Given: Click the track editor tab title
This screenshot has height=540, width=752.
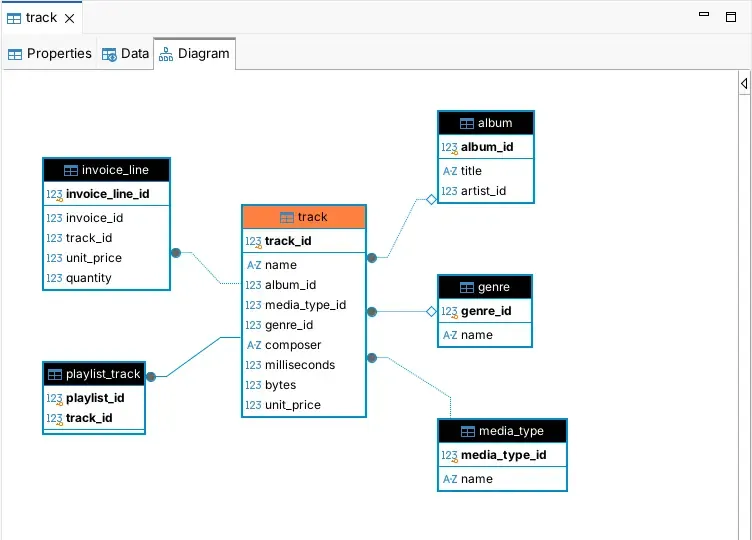Looking at the screenshot, I should click(41, 18).
